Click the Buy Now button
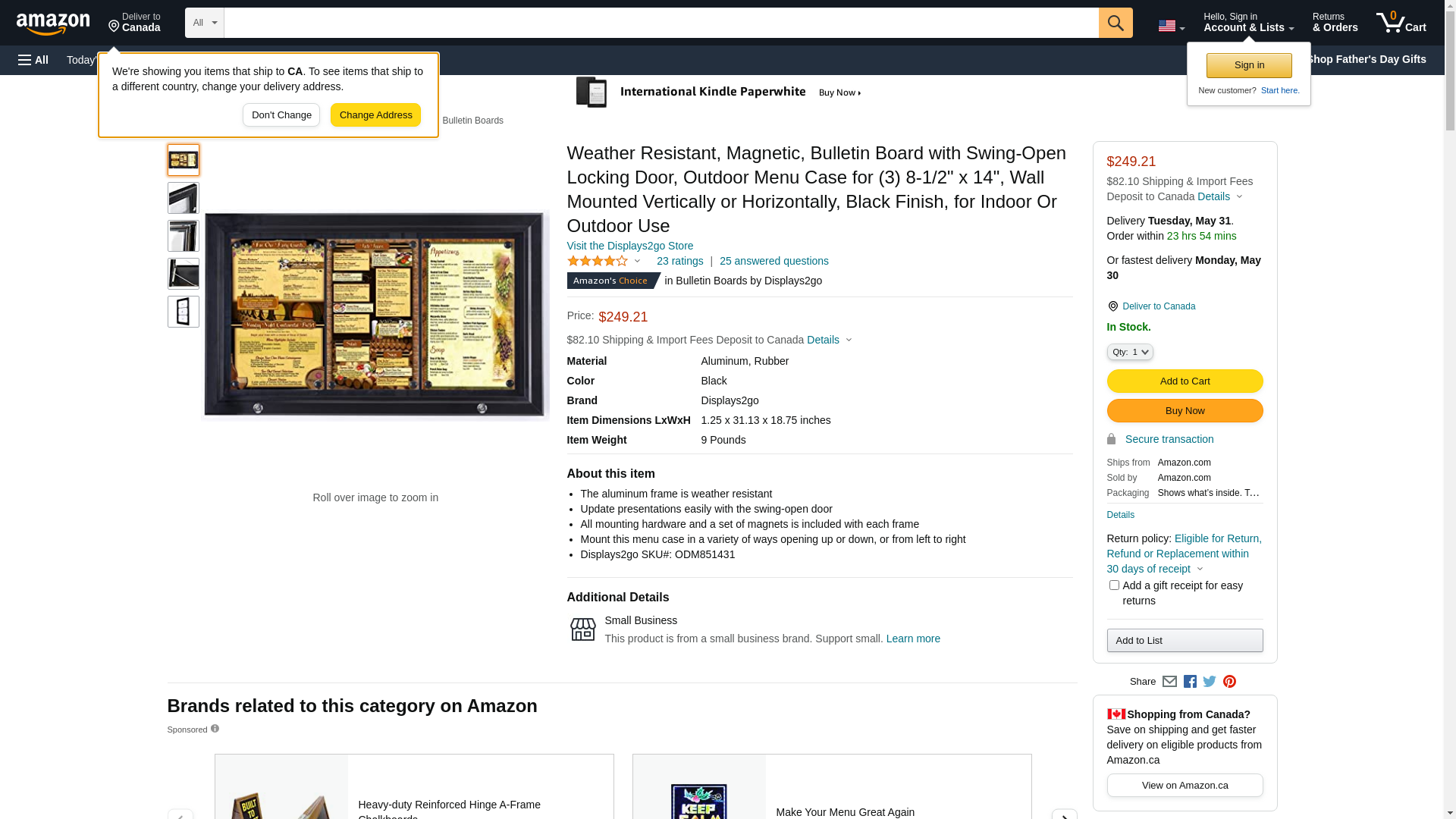The width and height of the screenshot is (1456, 819). 1185,411
